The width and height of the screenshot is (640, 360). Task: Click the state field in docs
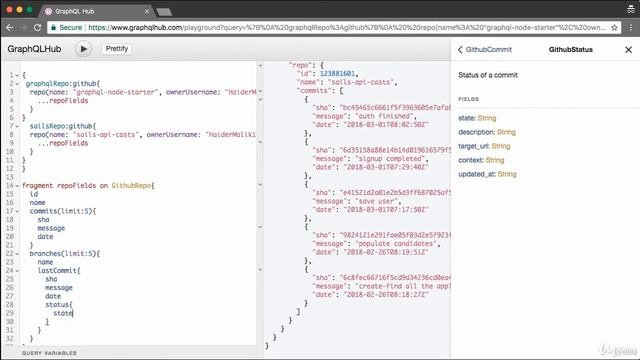[x=466, y=118]
